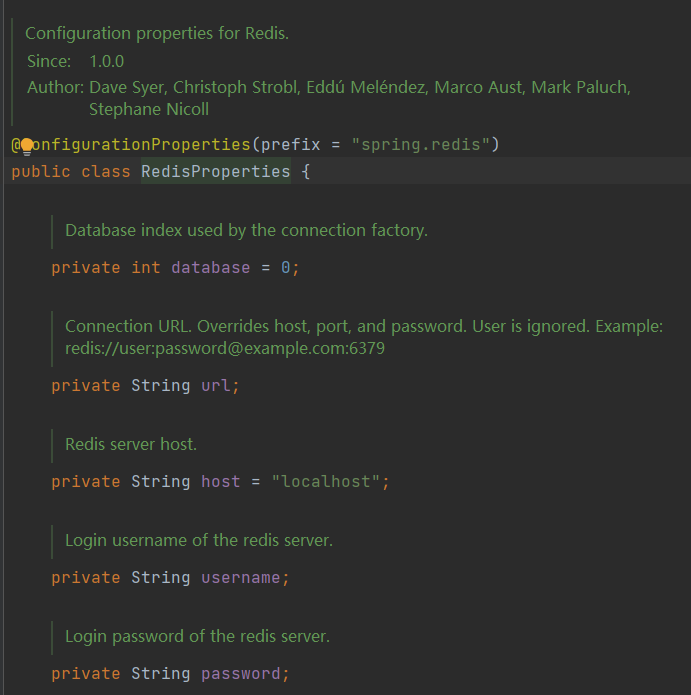Click the yellow intention lightbulb icon
691x695 pixels.
pos(27,147)
